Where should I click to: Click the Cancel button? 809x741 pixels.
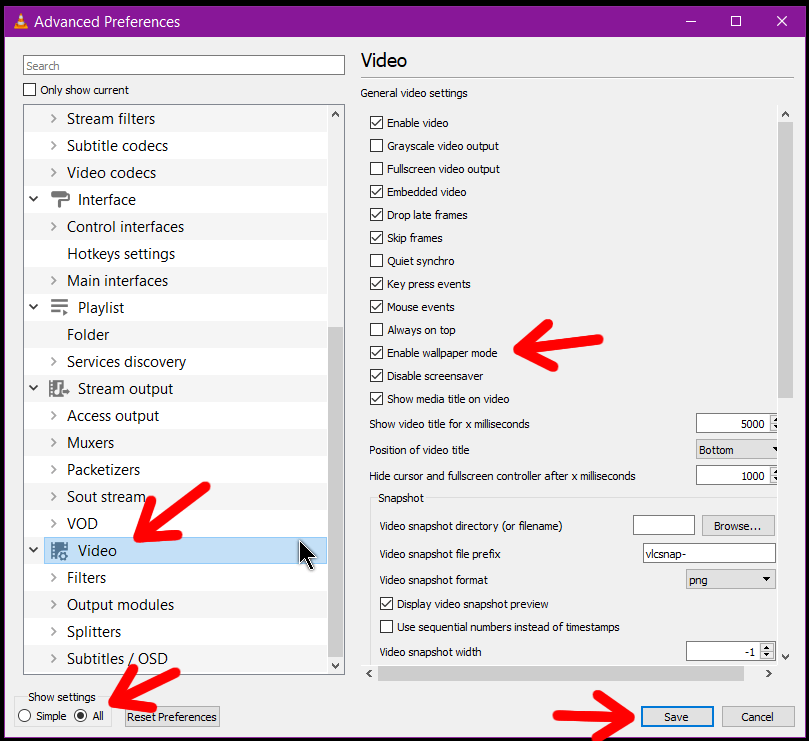coord(757,716)
